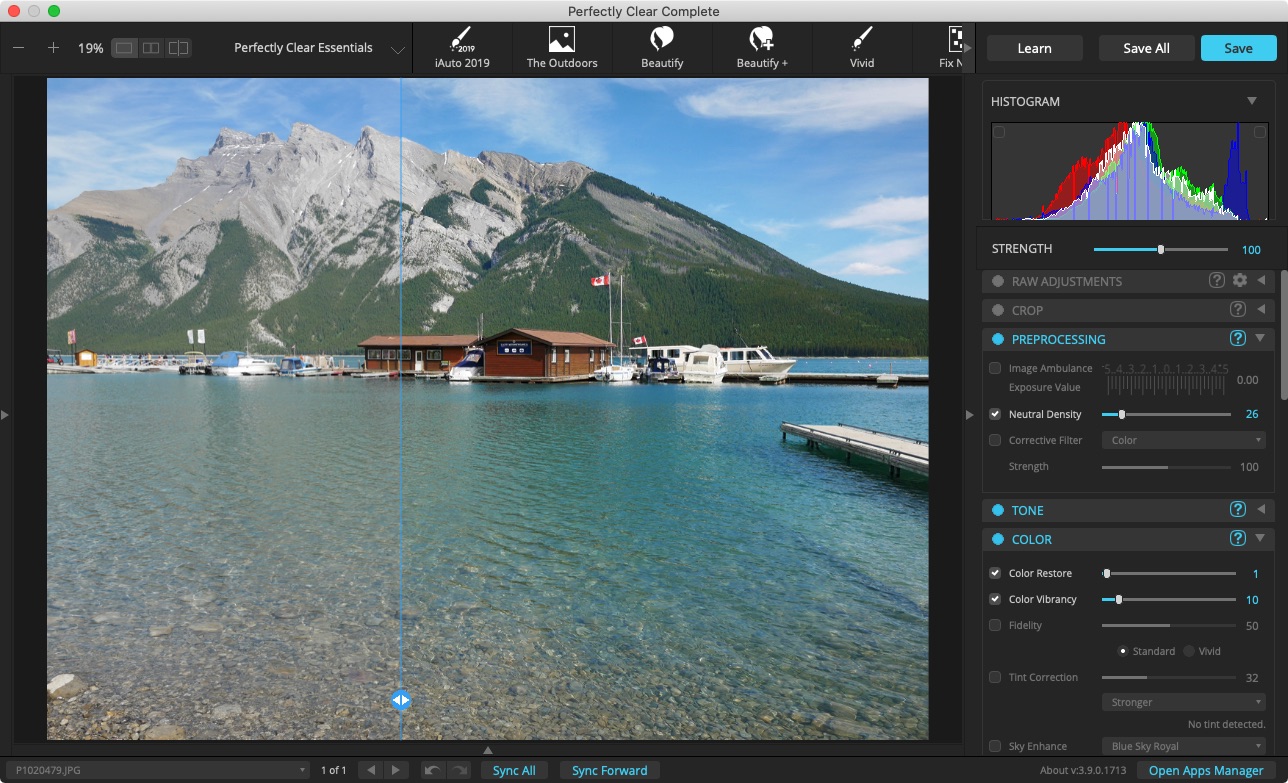Select the iAuto 2019 preset icon
Screen dimensions: 1288x783
(461, 40)
